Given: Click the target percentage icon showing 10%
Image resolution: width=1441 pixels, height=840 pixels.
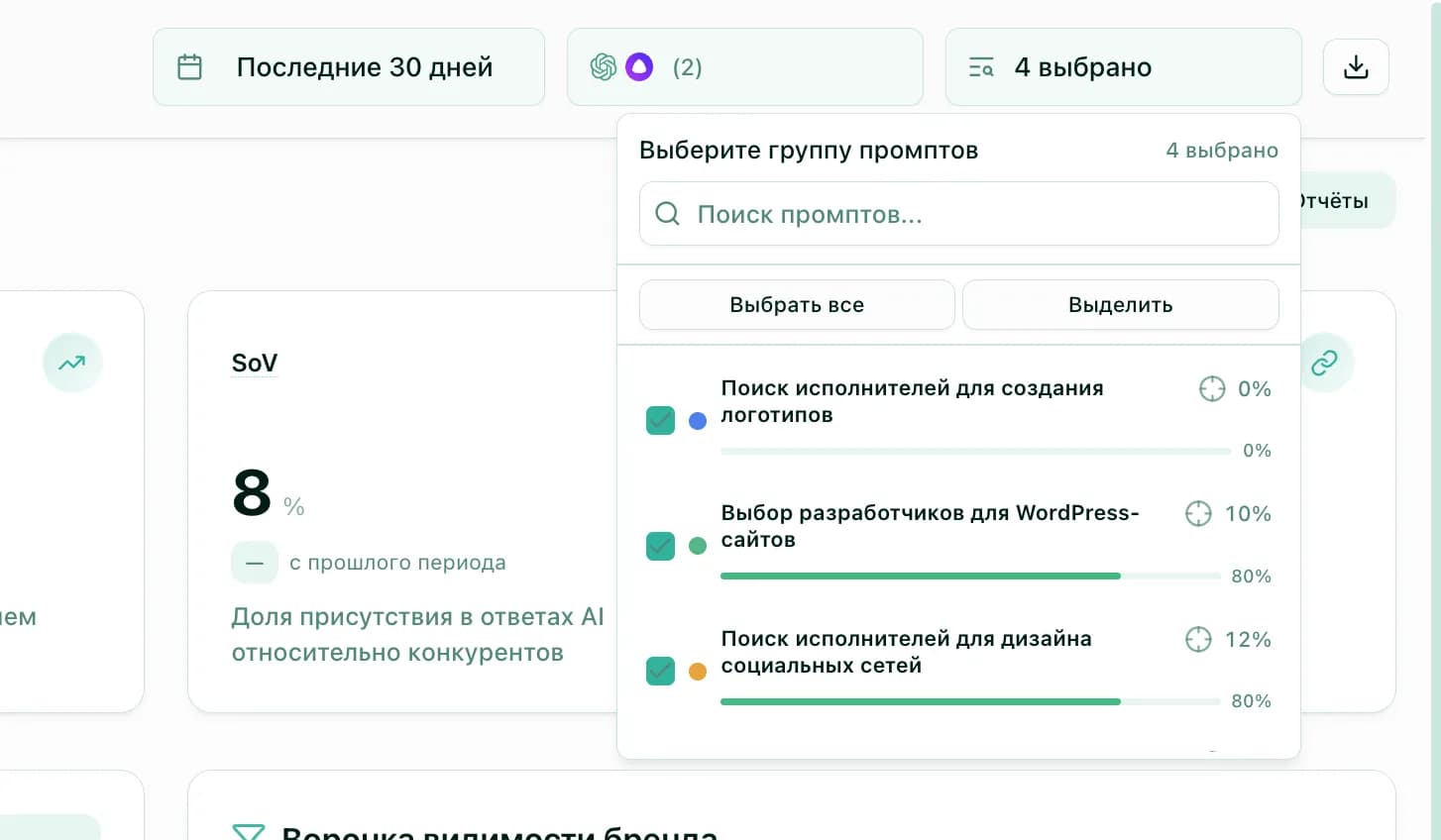Looking at the screenshot, I should tap(1198, 514).
